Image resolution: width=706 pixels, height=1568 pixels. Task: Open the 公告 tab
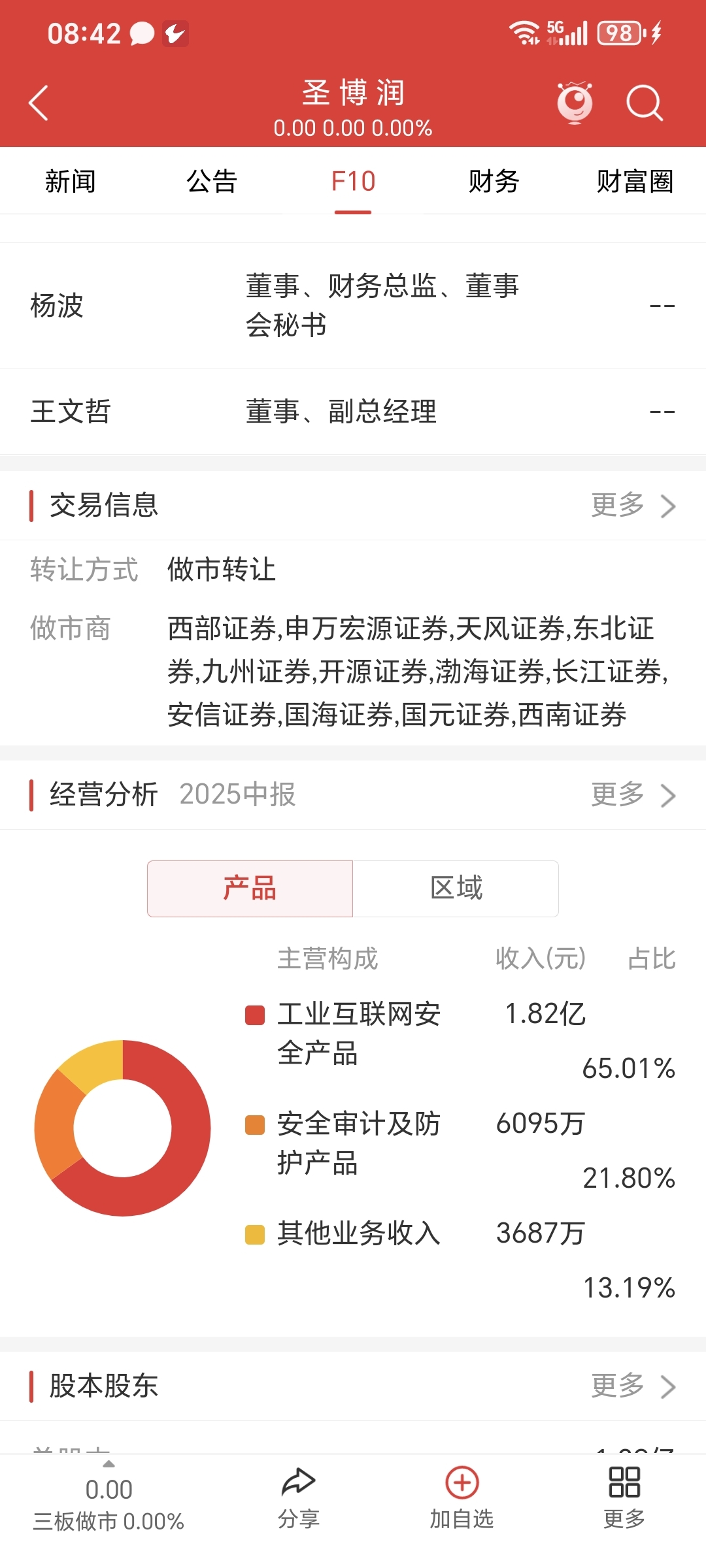click(x=211, y=181)
